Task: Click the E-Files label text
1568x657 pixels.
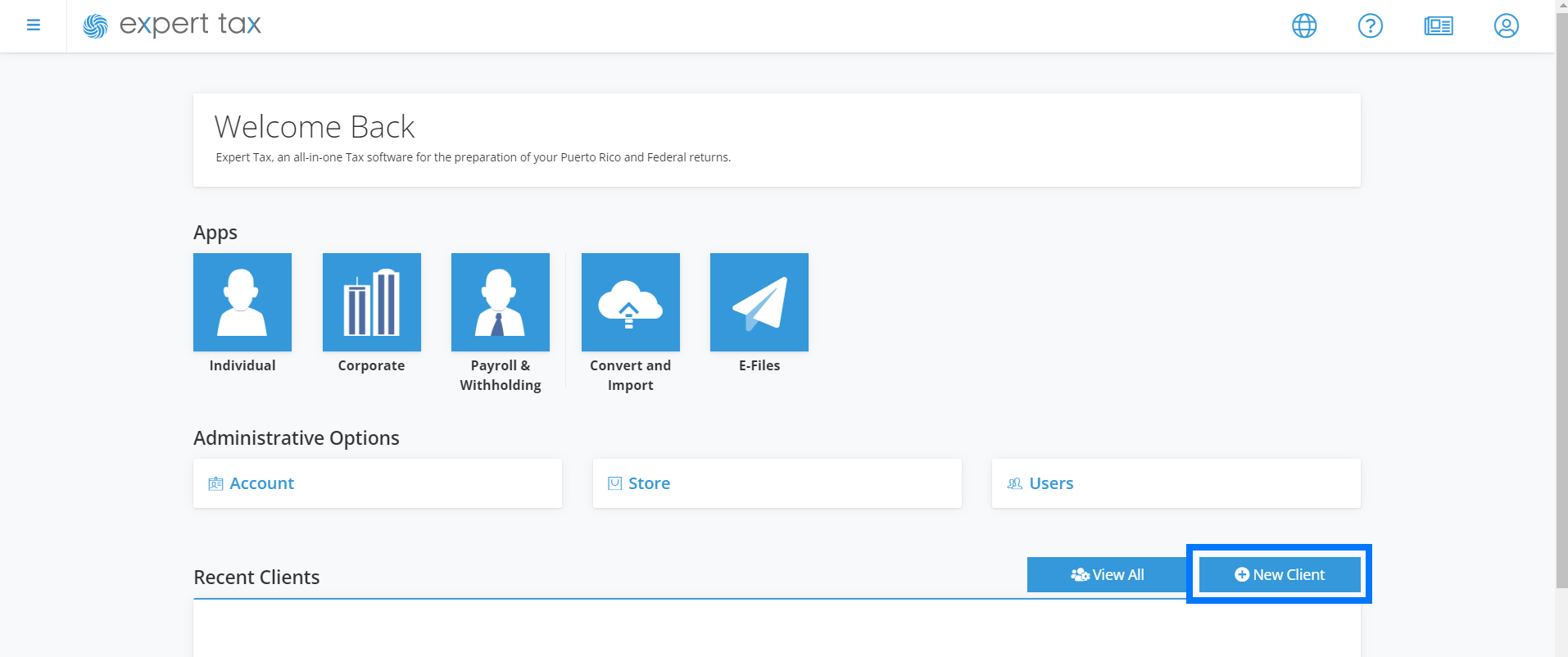Action: tap(759, 365)
